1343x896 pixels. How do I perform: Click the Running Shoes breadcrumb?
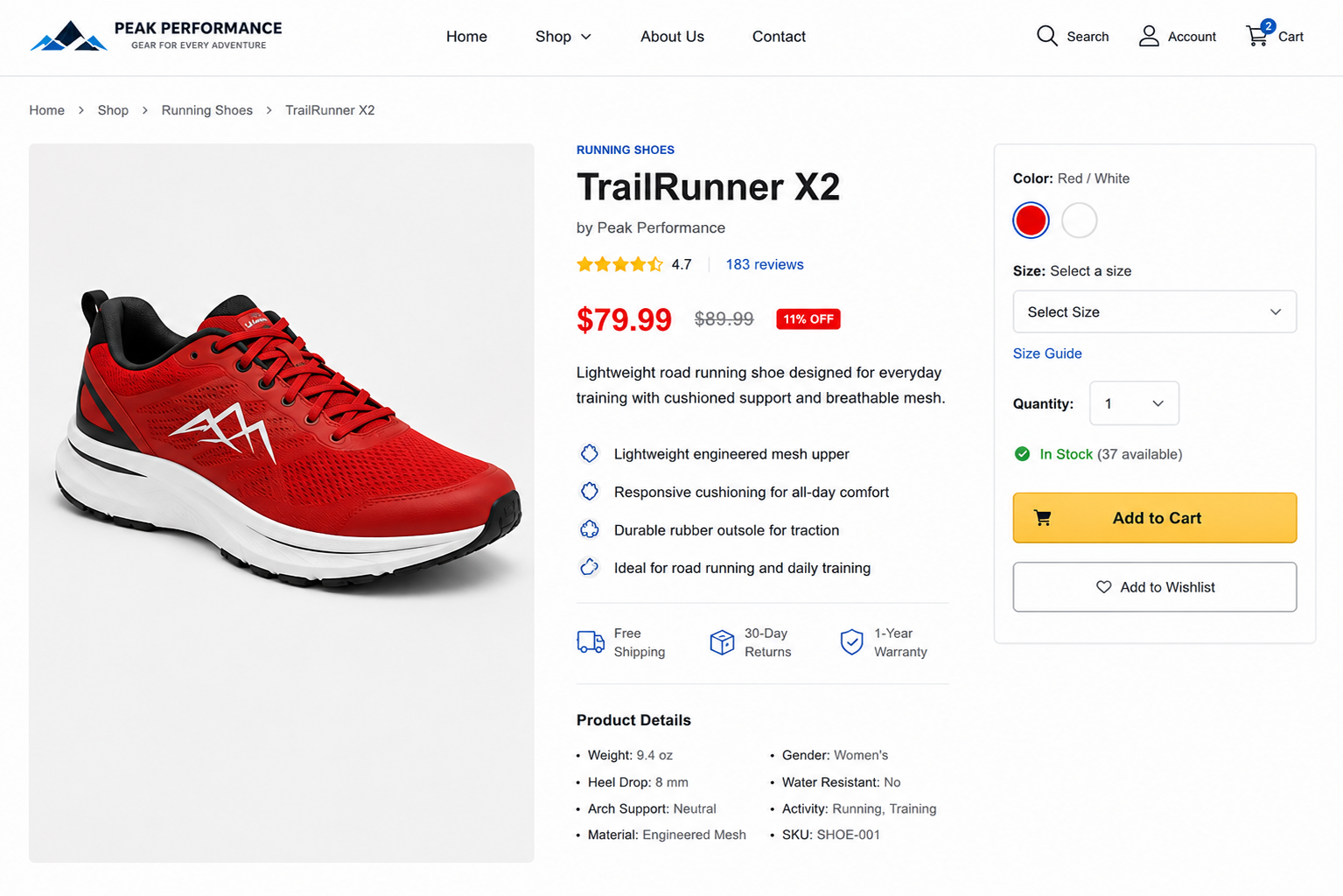tap(206, 110)
